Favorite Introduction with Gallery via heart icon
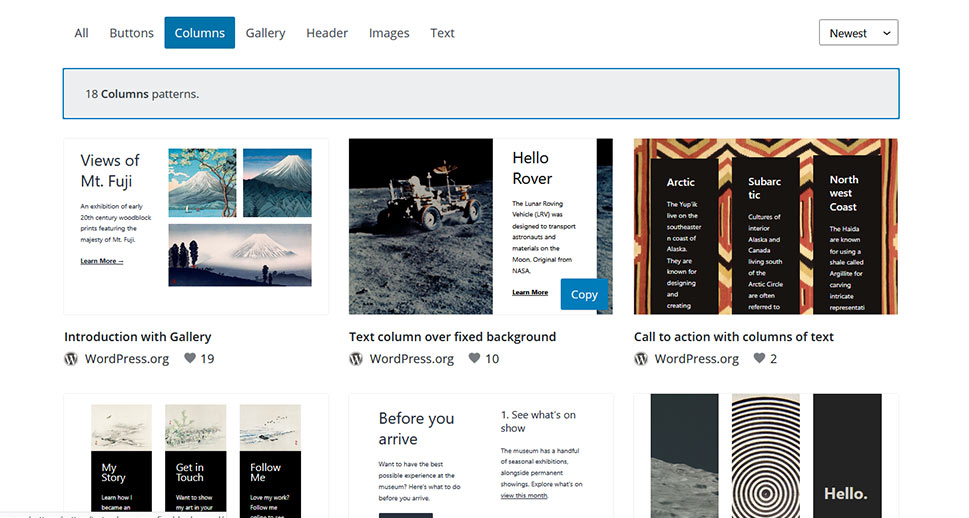The height and width of the screenshot is (518, 969). (x=190, y=358)
